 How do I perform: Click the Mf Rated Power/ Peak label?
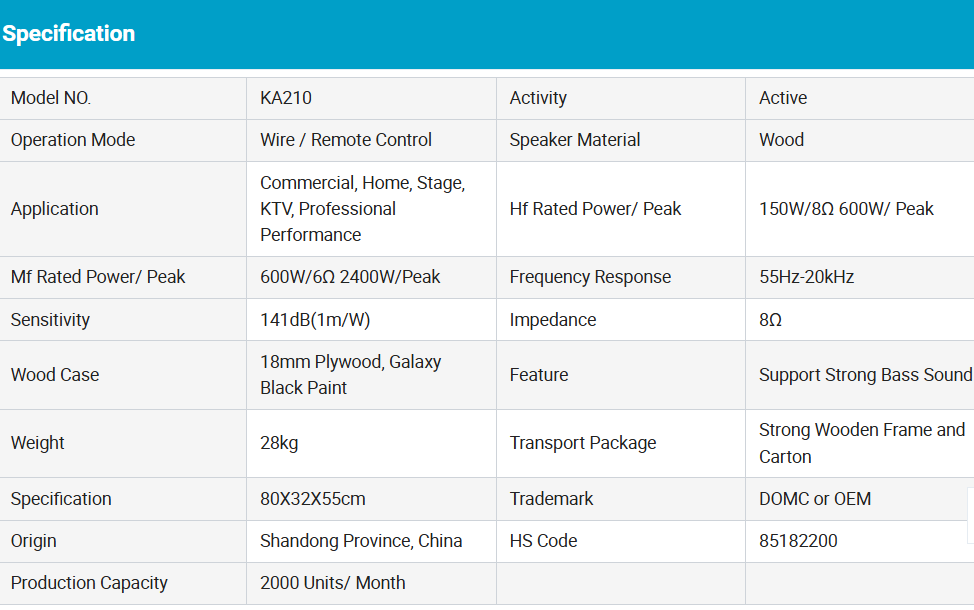point(98,277)
